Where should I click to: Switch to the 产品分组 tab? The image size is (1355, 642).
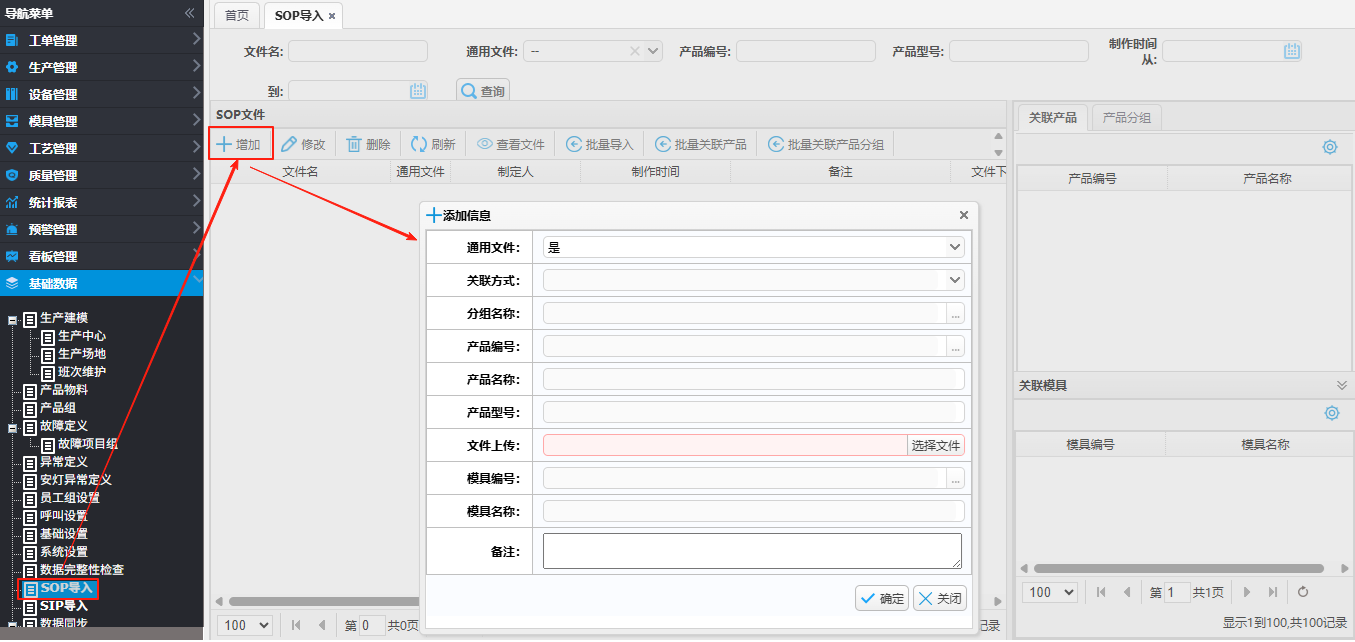(1126, 118)
